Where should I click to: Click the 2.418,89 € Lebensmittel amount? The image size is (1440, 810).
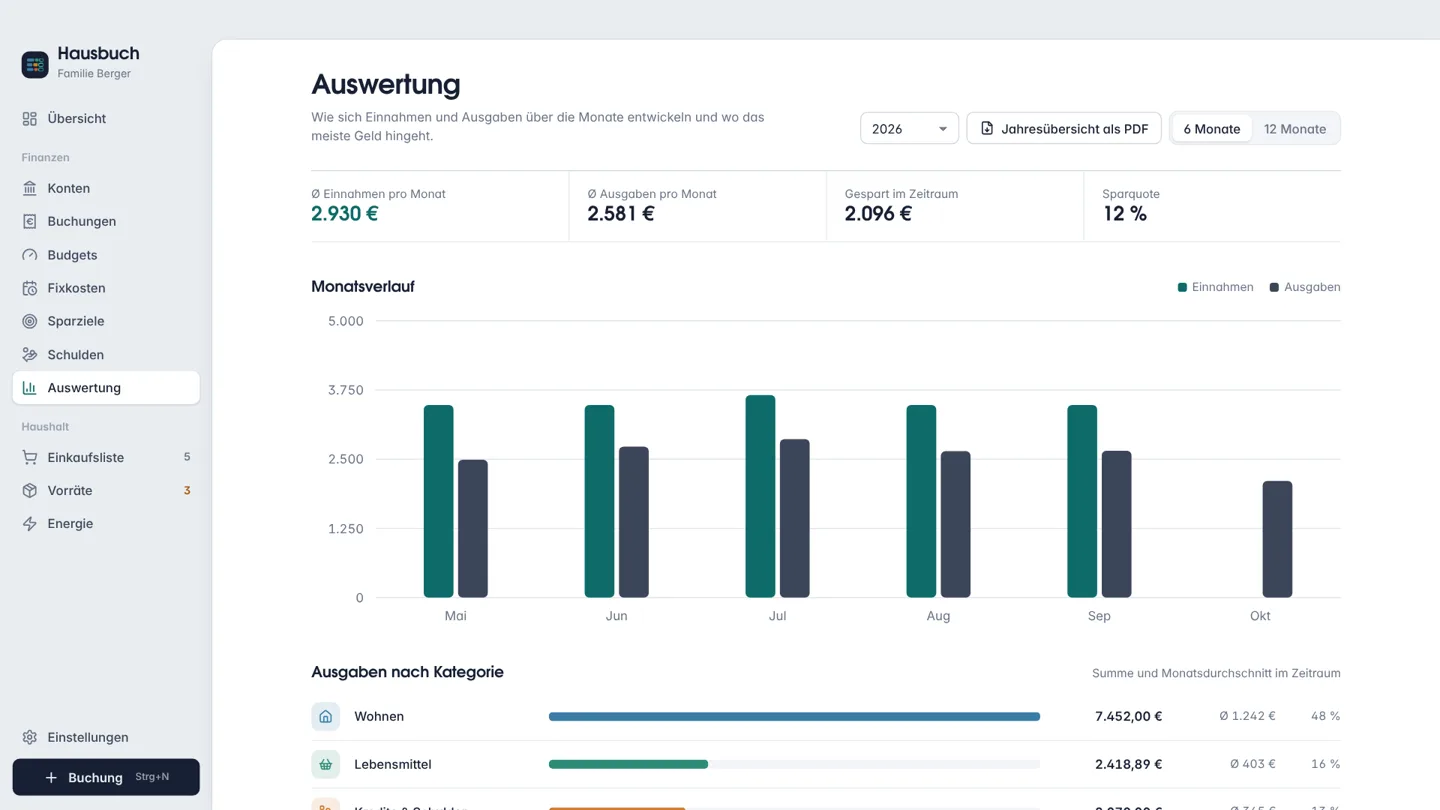click(1128, 764)
